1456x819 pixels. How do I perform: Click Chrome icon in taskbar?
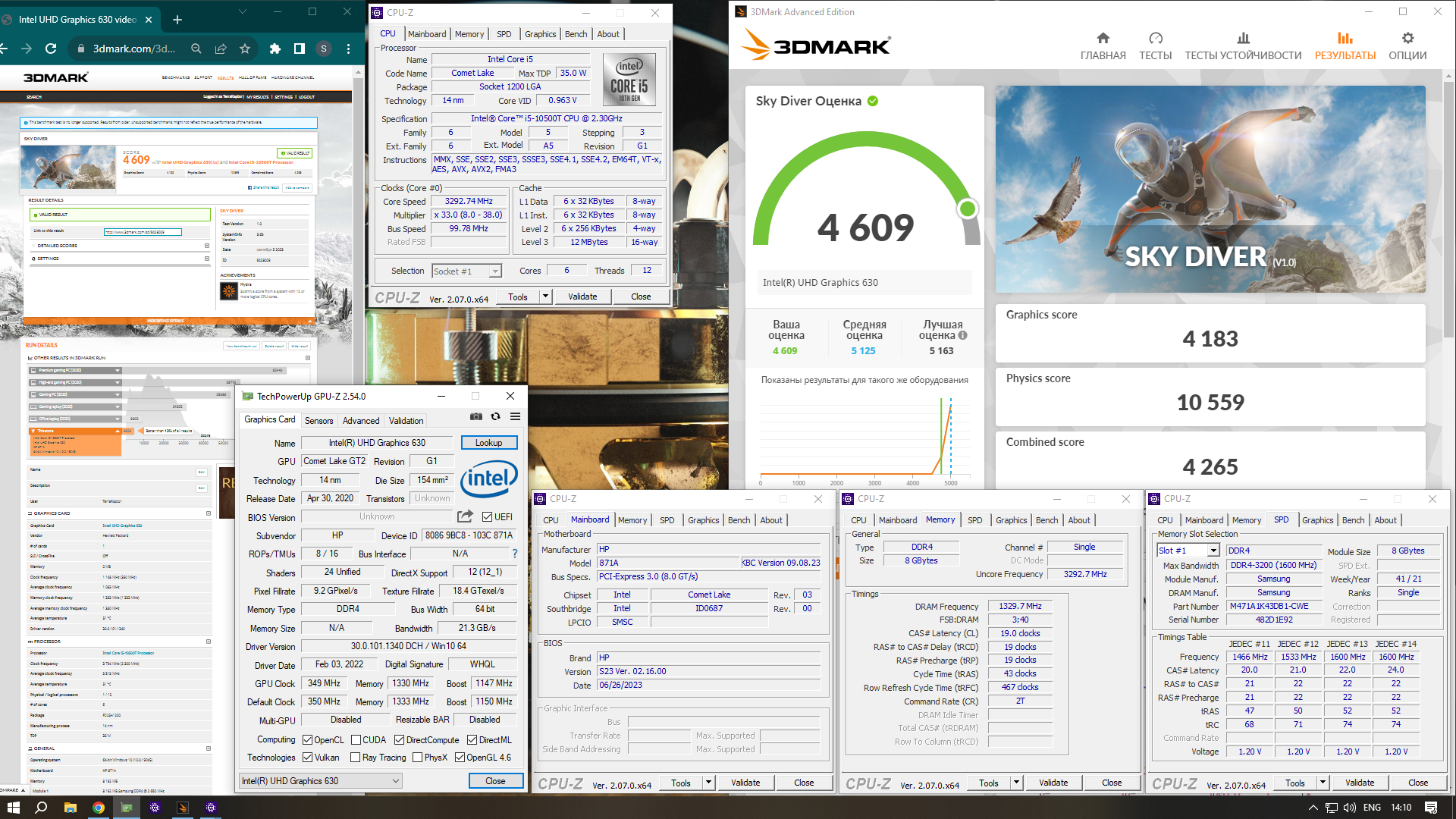(x=98, y=808)
